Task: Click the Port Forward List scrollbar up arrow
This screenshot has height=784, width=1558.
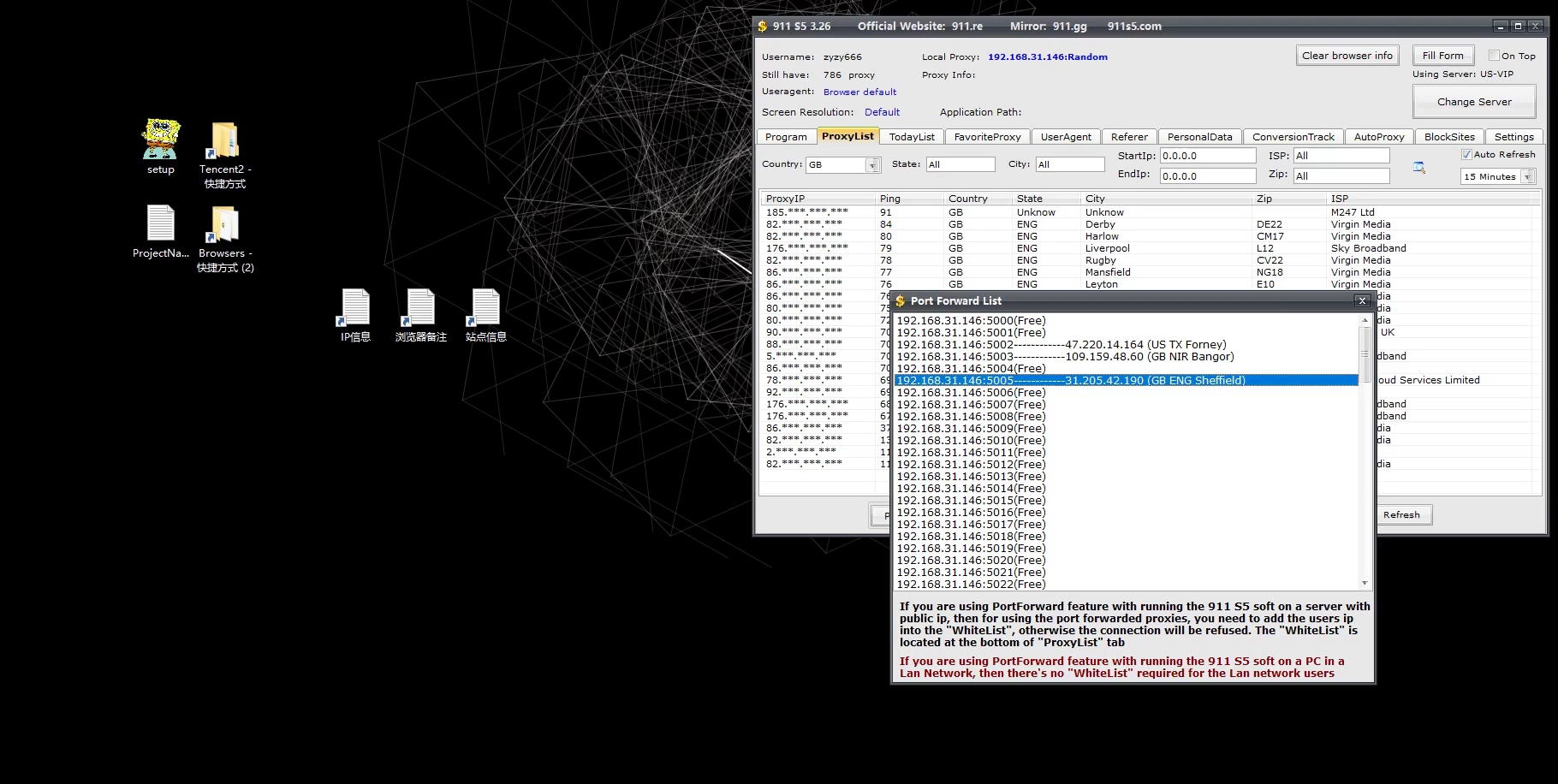Action: [x=1365, y=320]
